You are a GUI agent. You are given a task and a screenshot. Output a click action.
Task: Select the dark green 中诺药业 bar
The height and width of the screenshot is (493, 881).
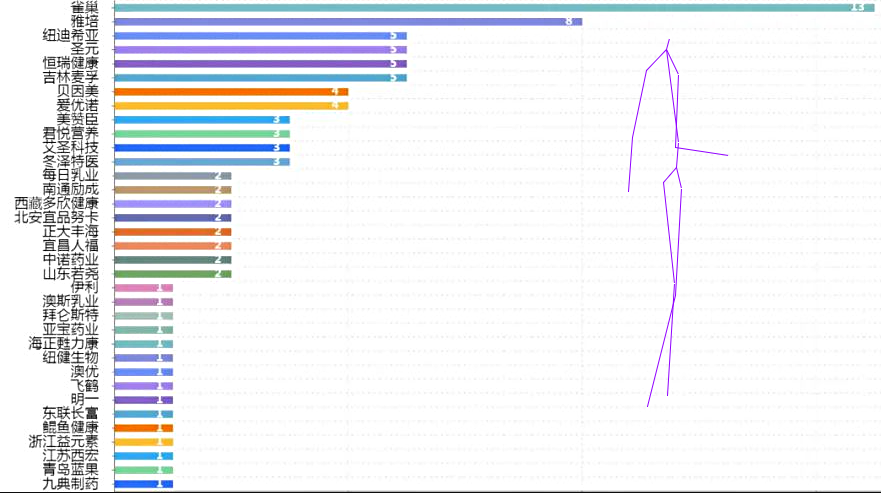point(172,260)
